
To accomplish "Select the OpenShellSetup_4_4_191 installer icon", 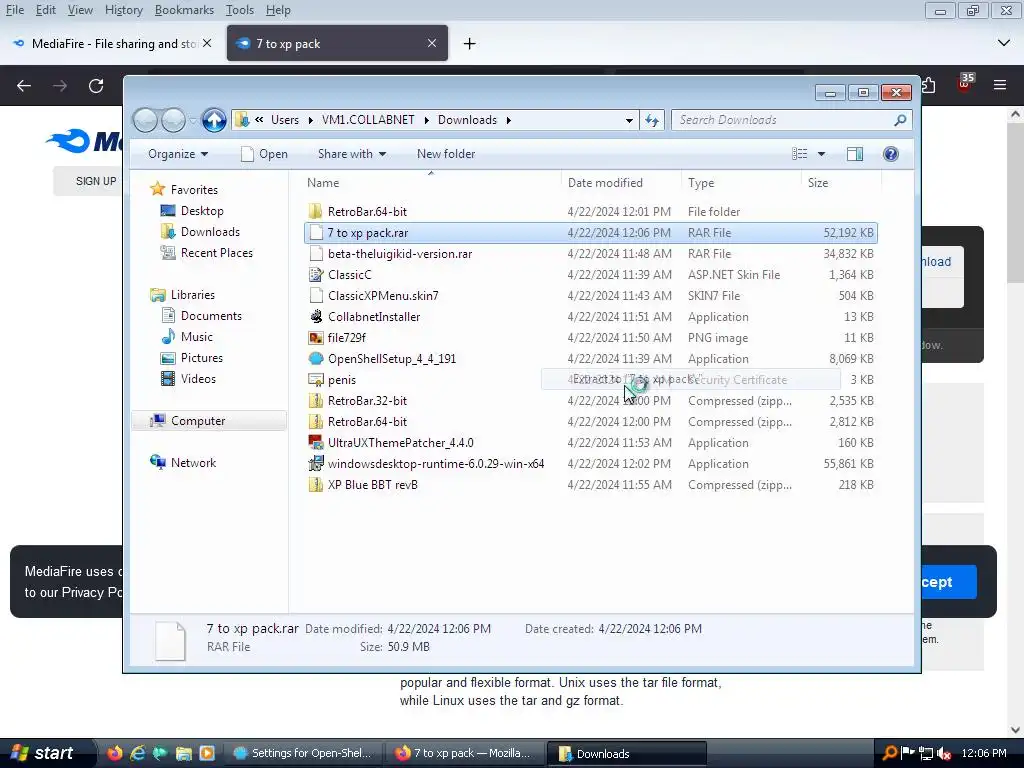I will tap(315, 359).
